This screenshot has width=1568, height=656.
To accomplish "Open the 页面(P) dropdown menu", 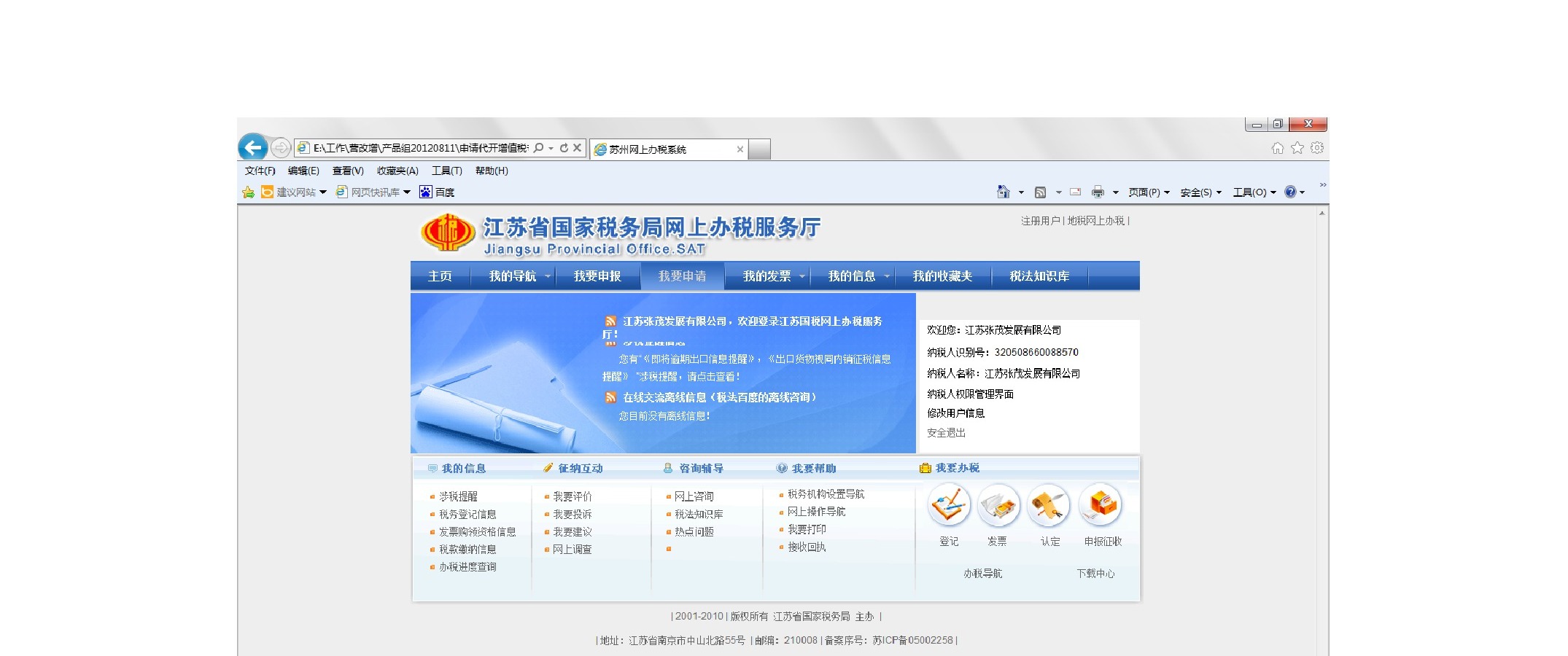I will tap(1149, 192).
